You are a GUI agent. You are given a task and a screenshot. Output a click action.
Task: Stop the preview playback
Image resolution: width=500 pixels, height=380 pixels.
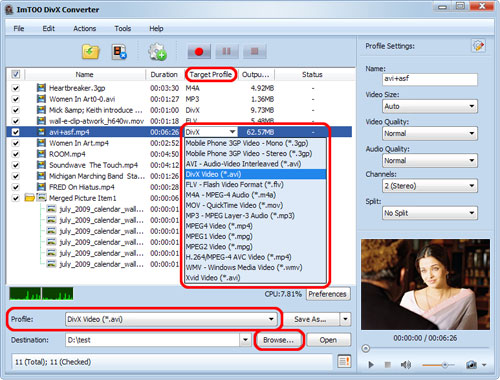[387, 365]
